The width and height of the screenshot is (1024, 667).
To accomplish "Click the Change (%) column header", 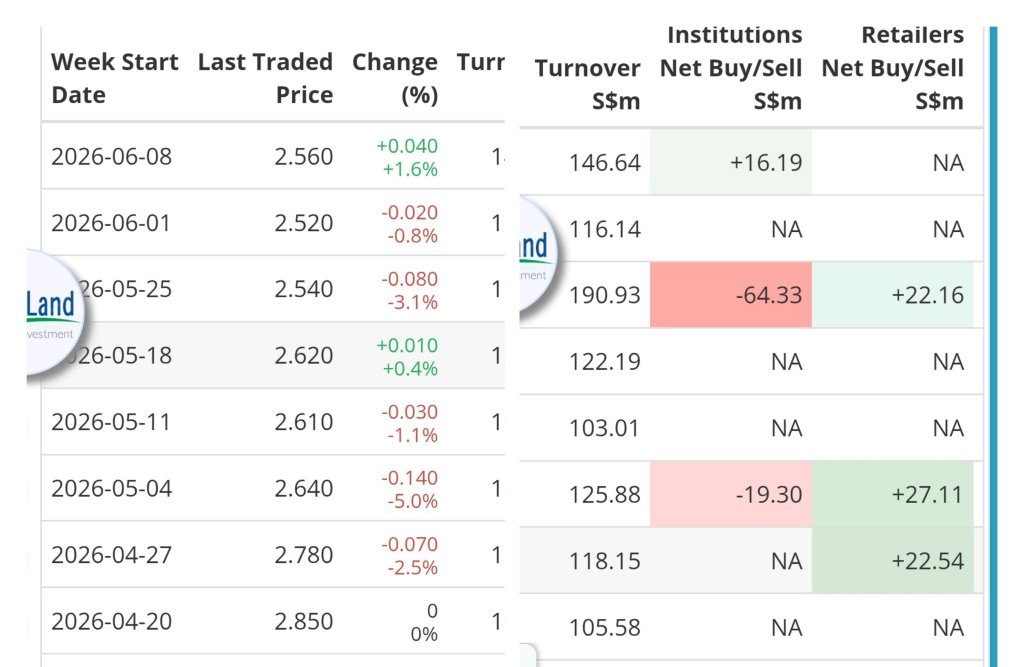I will (x=395, y=78).
